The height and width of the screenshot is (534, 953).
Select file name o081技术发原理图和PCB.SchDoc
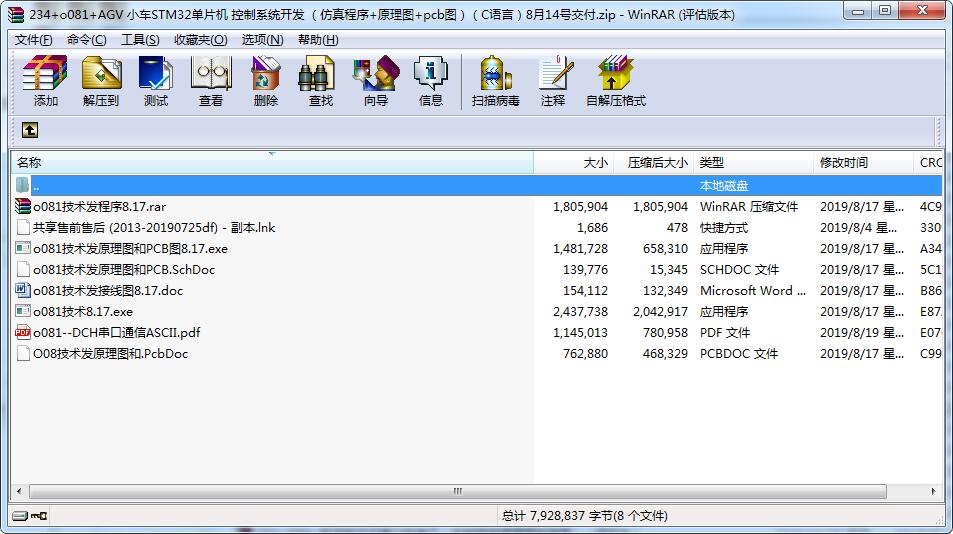pyautogui.click(x=124, y=269)
